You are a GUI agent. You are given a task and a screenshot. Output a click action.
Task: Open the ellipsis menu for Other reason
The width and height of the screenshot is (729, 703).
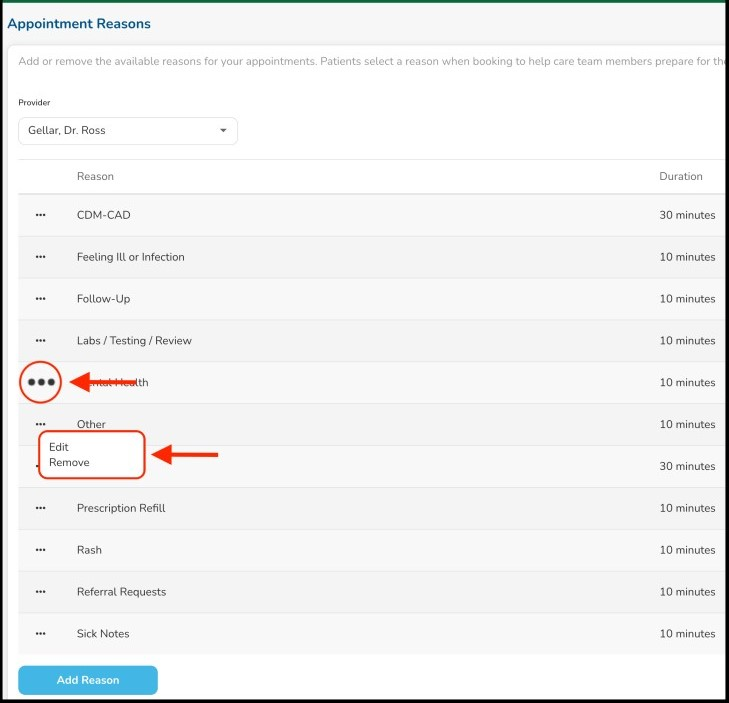41,424
